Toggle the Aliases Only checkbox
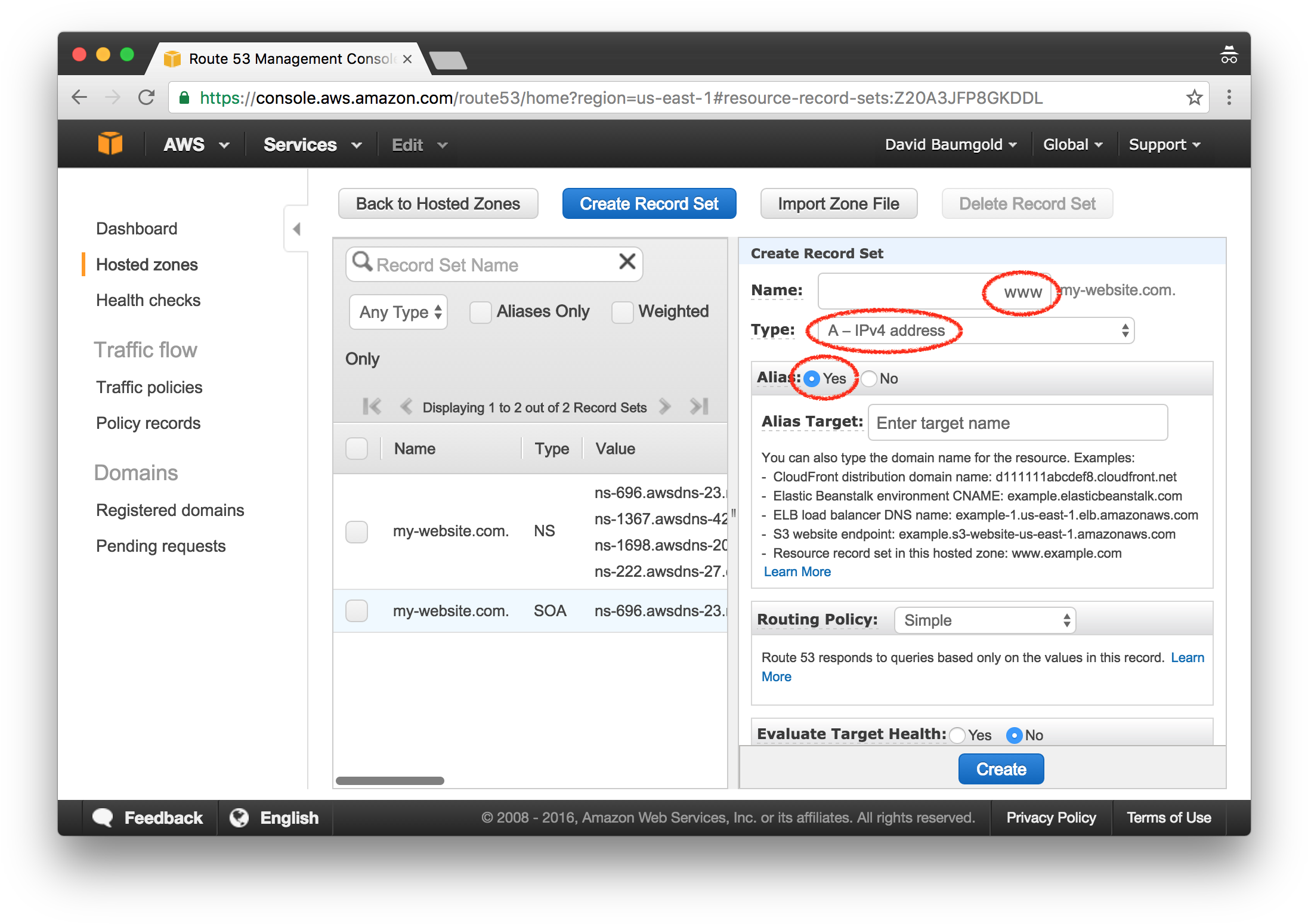The height and width of the screenshot is (924, 1308). 480,312
